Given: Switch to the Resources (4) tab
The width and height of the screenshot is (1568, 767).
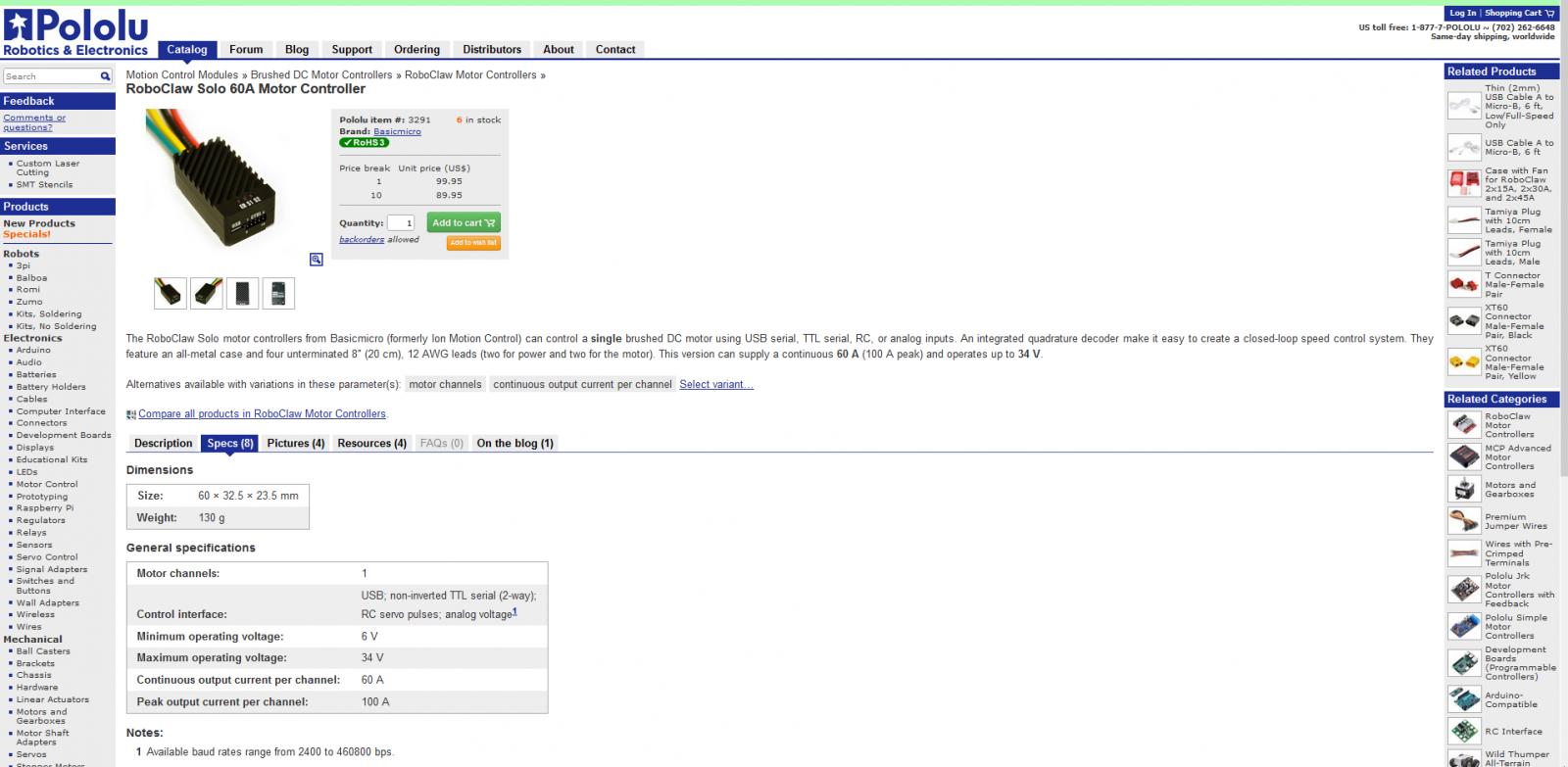Looking at the screenshot, I should coord(371,443).
